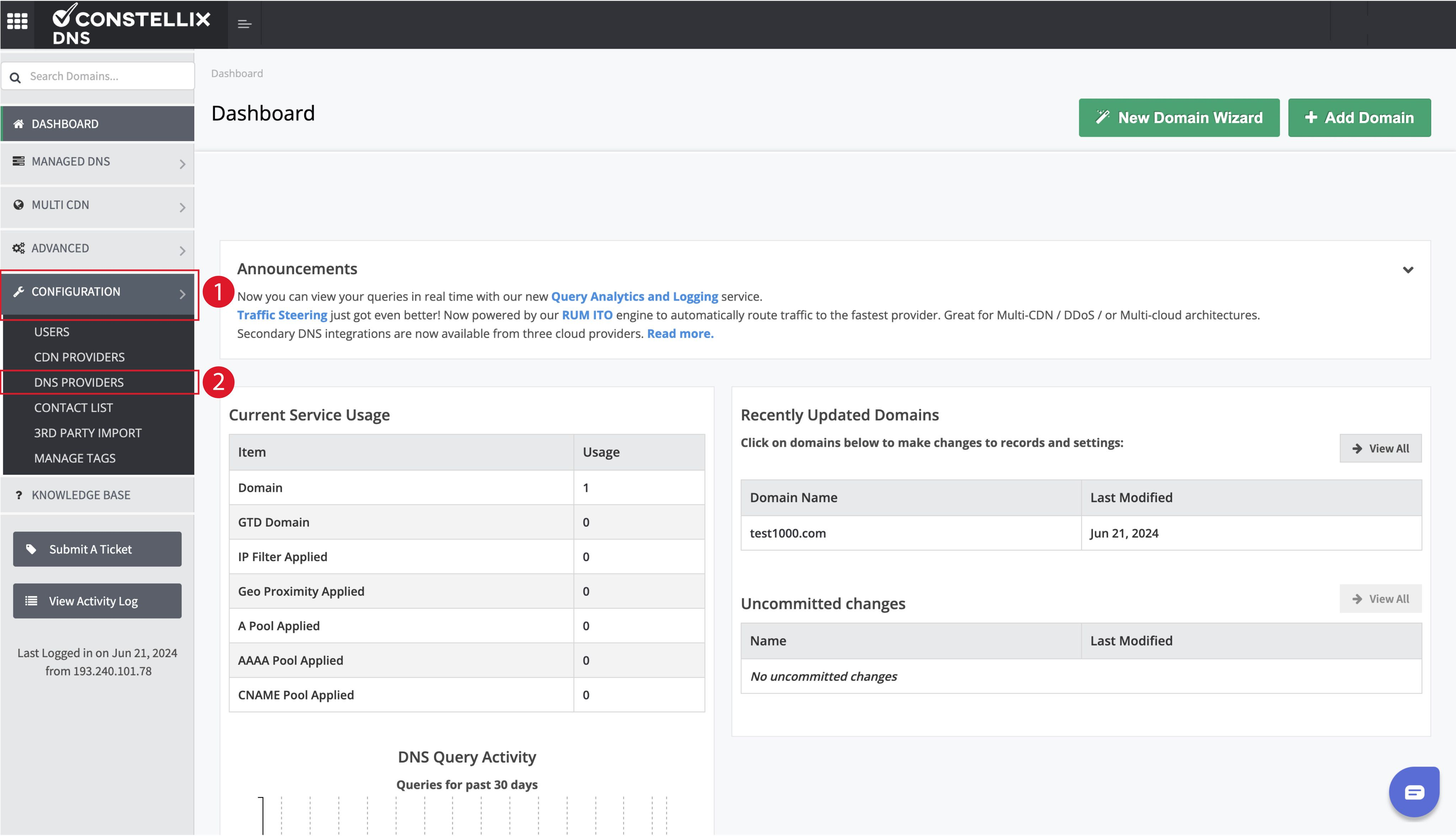
Task: Open 3rd Party Import menu item
Action: coord(87,433)
